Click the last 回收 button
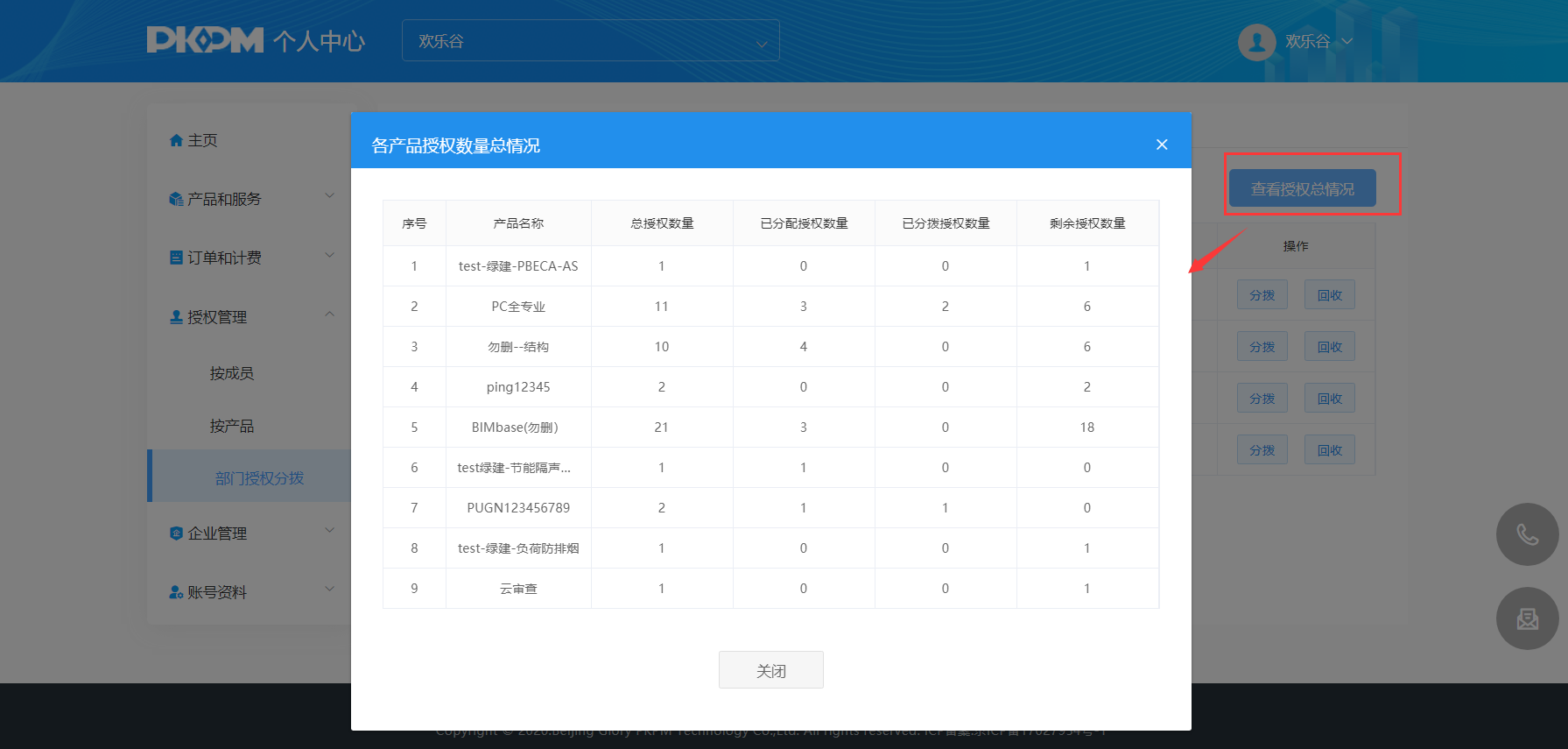The width and height of the screenshot is (1568, 749). [1329, 450]
